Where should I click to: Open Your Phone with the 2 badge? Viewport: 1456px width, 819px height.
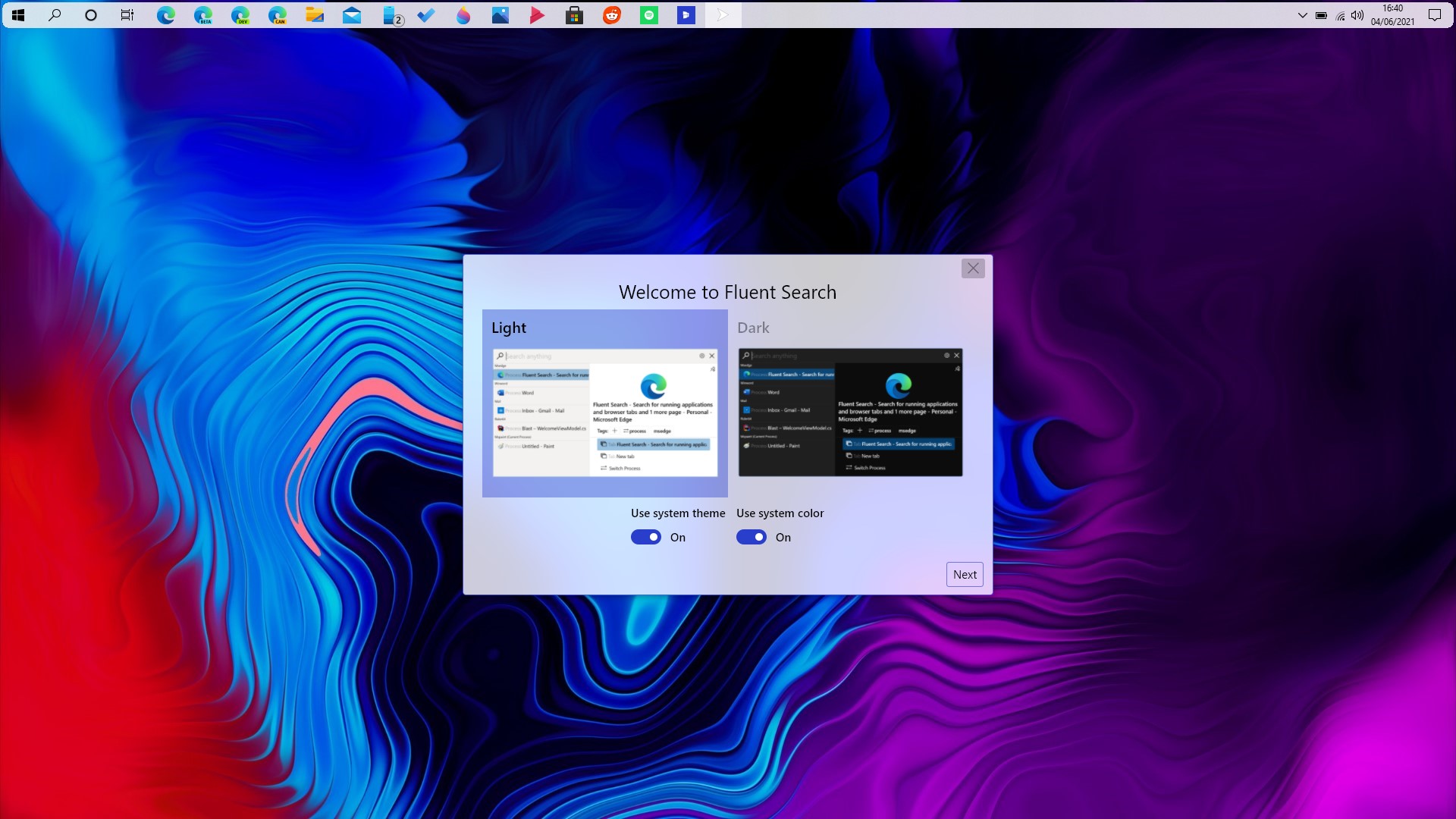[391, 15]
